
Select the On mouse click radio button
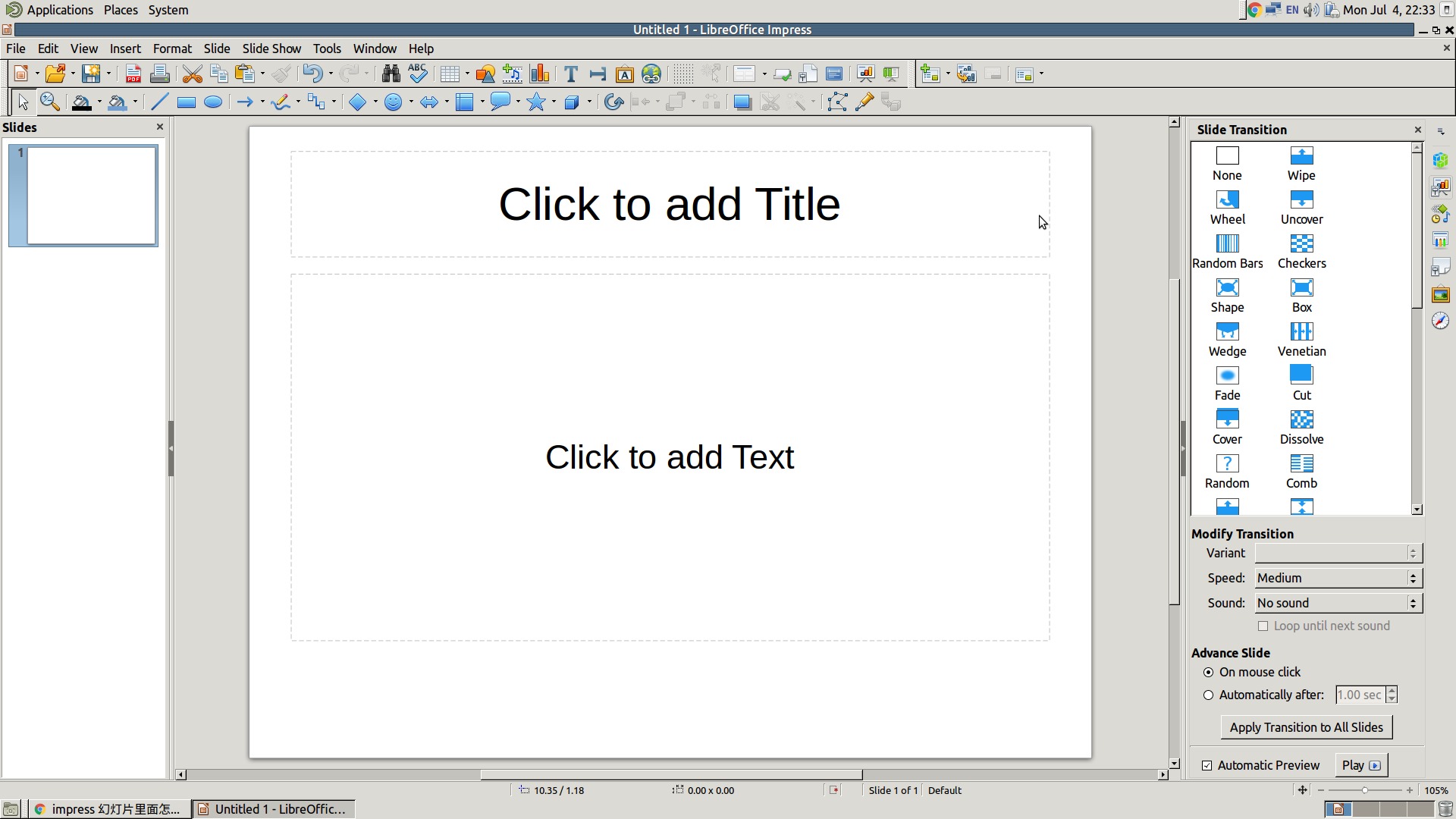(1209, 673)
